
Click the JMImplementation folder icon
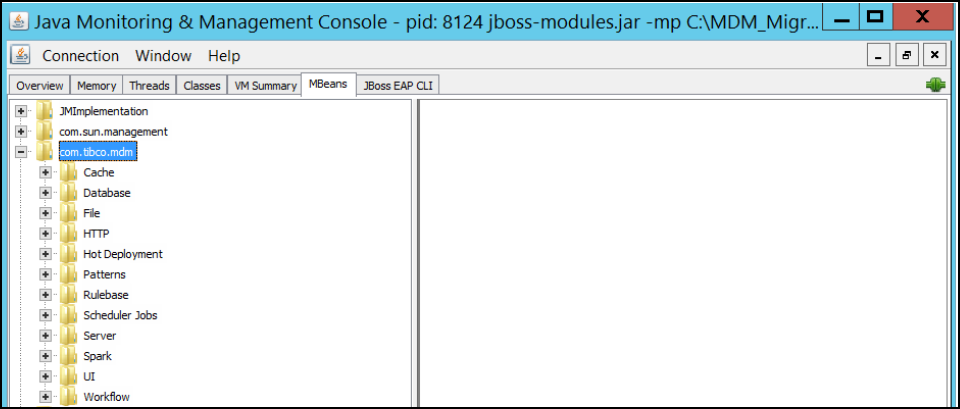(45, 111)
